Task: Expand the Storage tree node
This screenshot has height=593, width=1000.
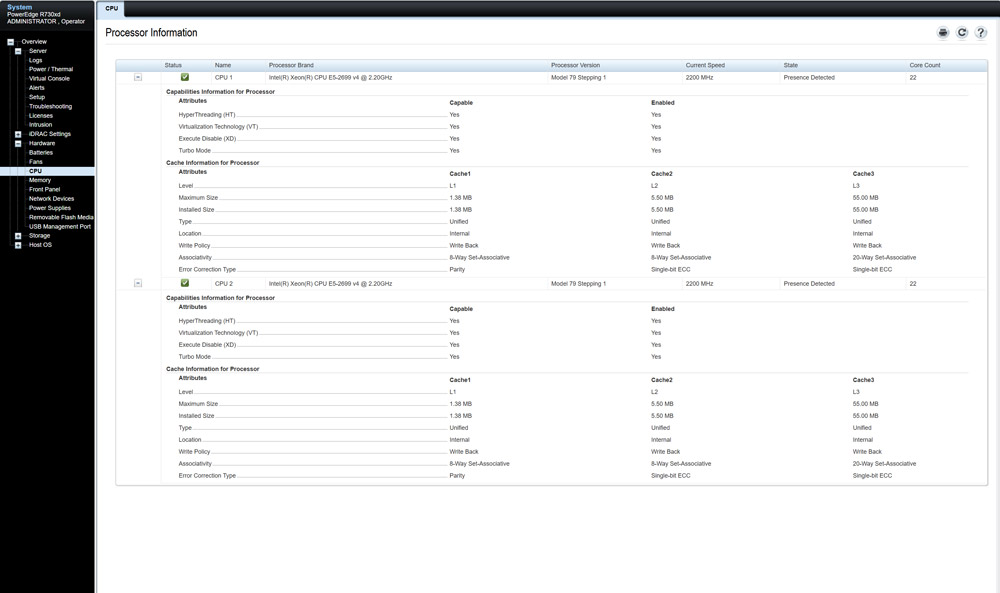Action: click(x=17, y=235)
